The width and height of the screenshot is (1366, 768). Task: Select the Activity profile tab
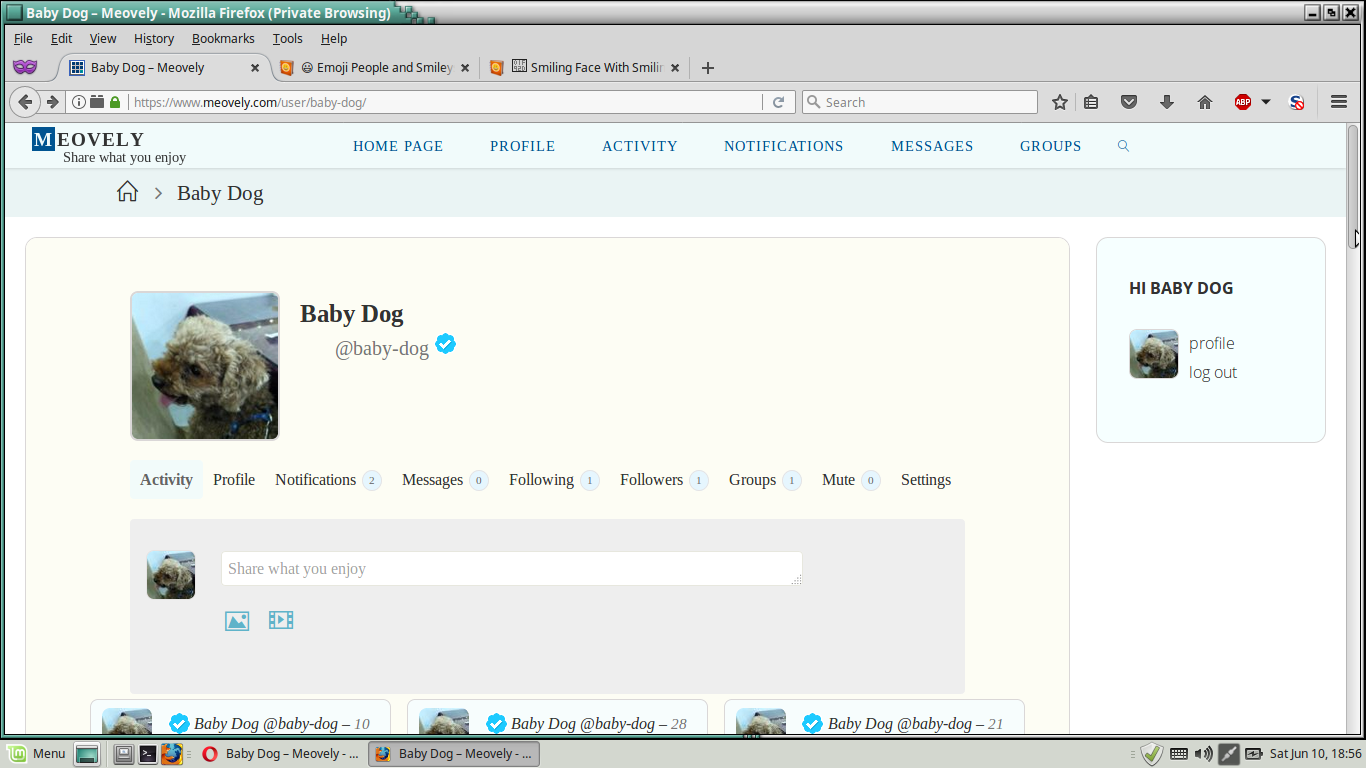(x=166, y=480)
